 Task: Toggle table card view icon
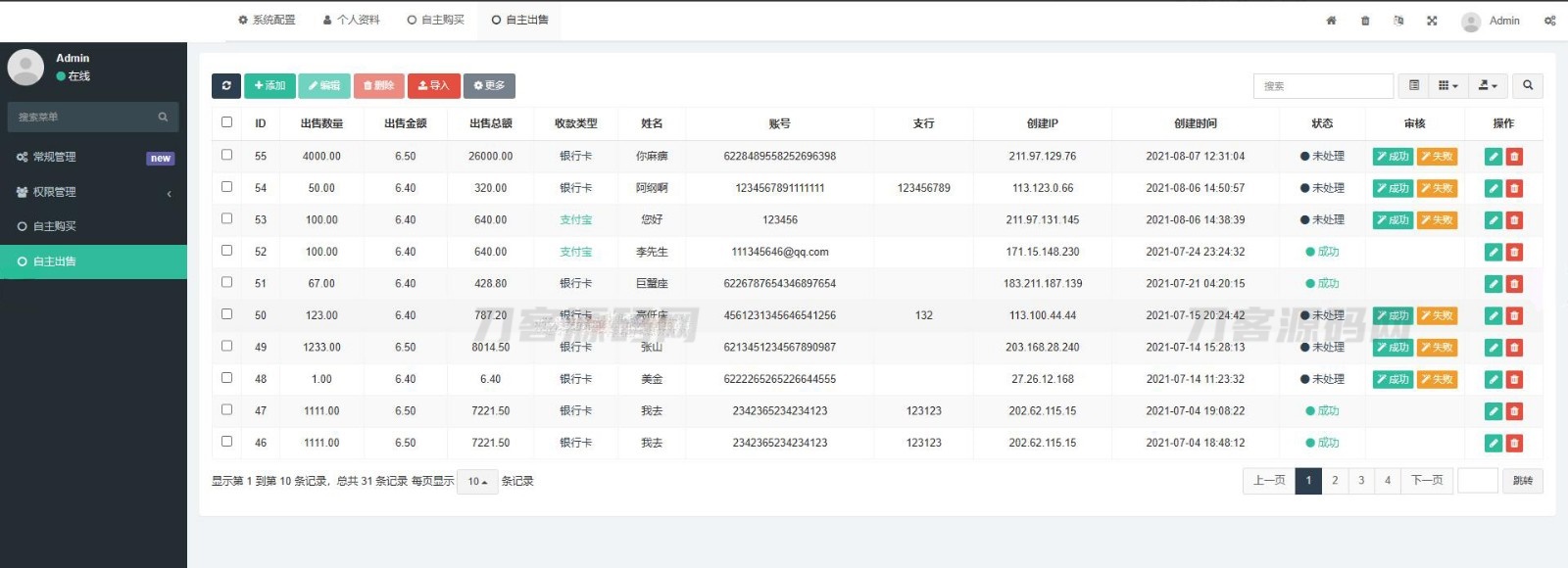[1413, 86]
